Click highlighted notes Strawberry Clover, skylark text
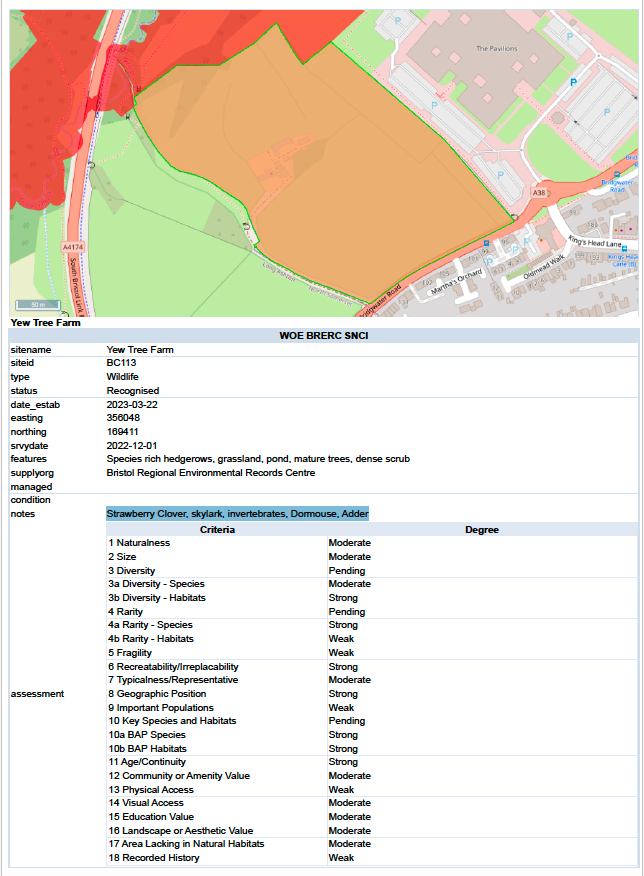This screenshot has width=644, height=876. (237, 513)
